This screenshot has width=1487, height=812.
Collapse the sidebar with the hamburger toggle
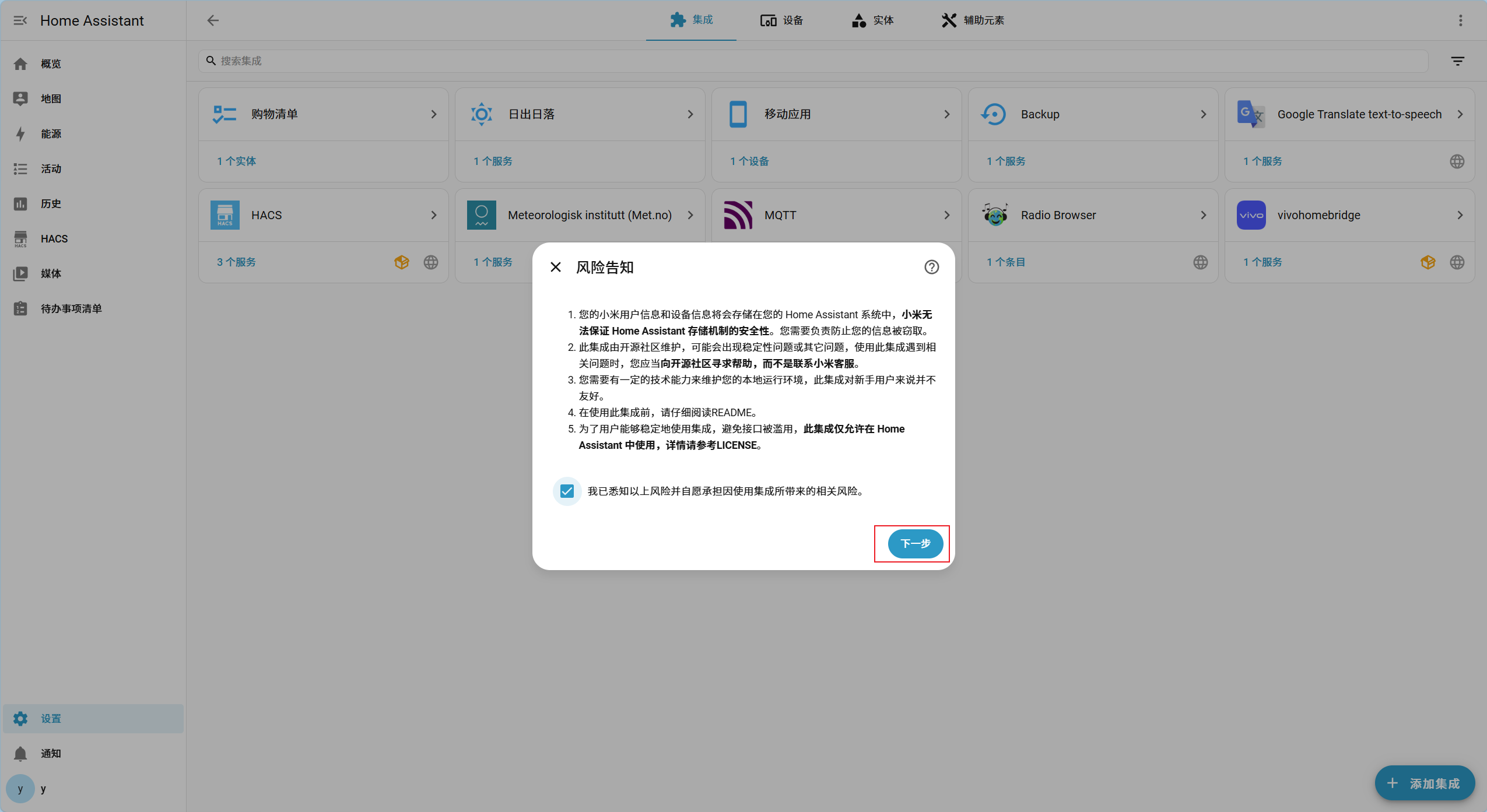pos(20,20)
